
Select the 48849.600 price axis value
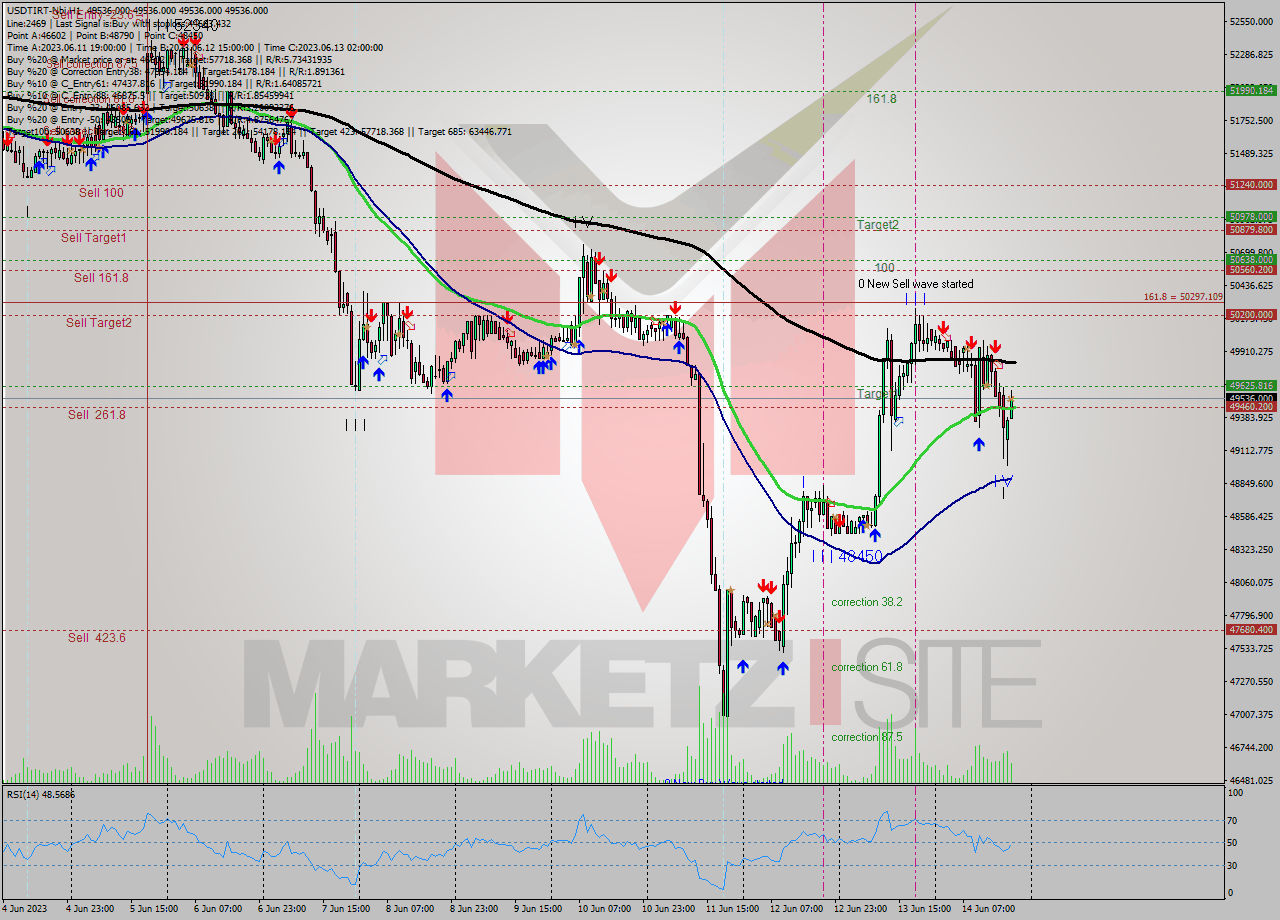point(1251,484)
